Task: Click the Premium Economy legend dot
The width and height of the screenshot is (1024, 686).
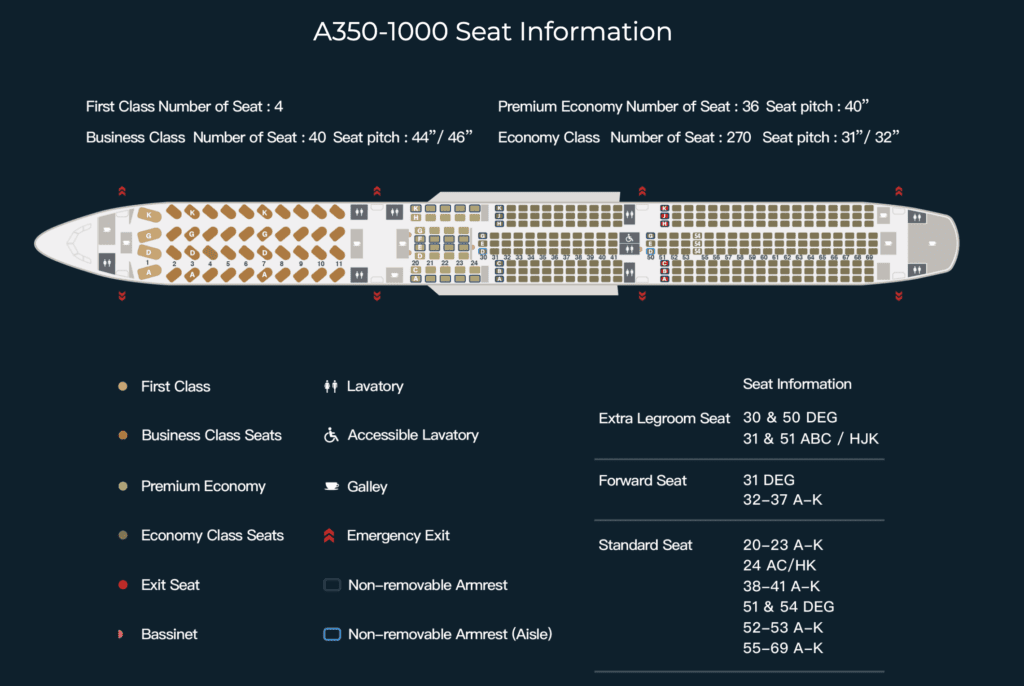Action: (x=122, y=486)
